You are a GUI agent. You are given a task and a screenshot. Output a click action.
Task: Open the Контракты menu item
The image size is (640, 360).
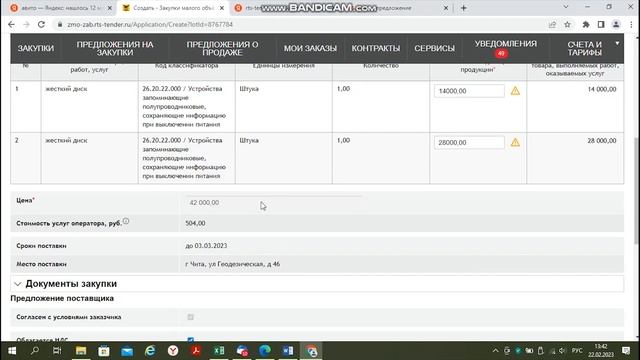376,48
